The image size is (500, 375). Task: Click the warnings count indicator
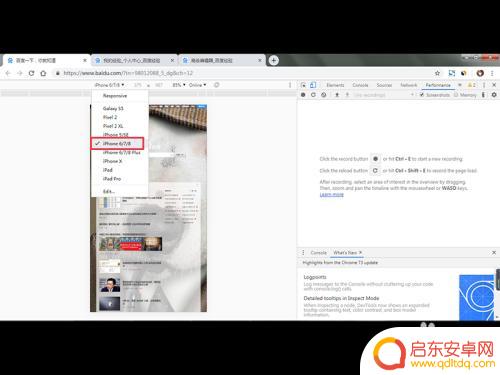[x=471, y=85]
